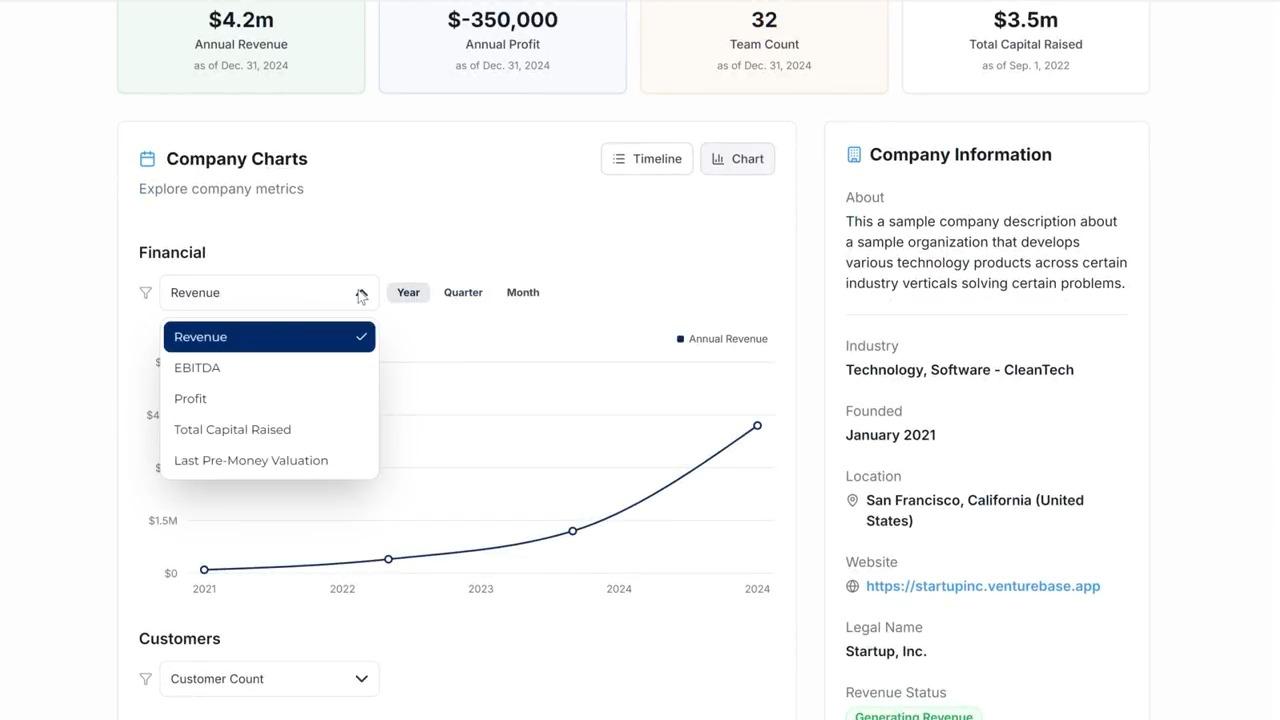
Task: Choose EBITDA from the metric list
Action: coord(197,368)
